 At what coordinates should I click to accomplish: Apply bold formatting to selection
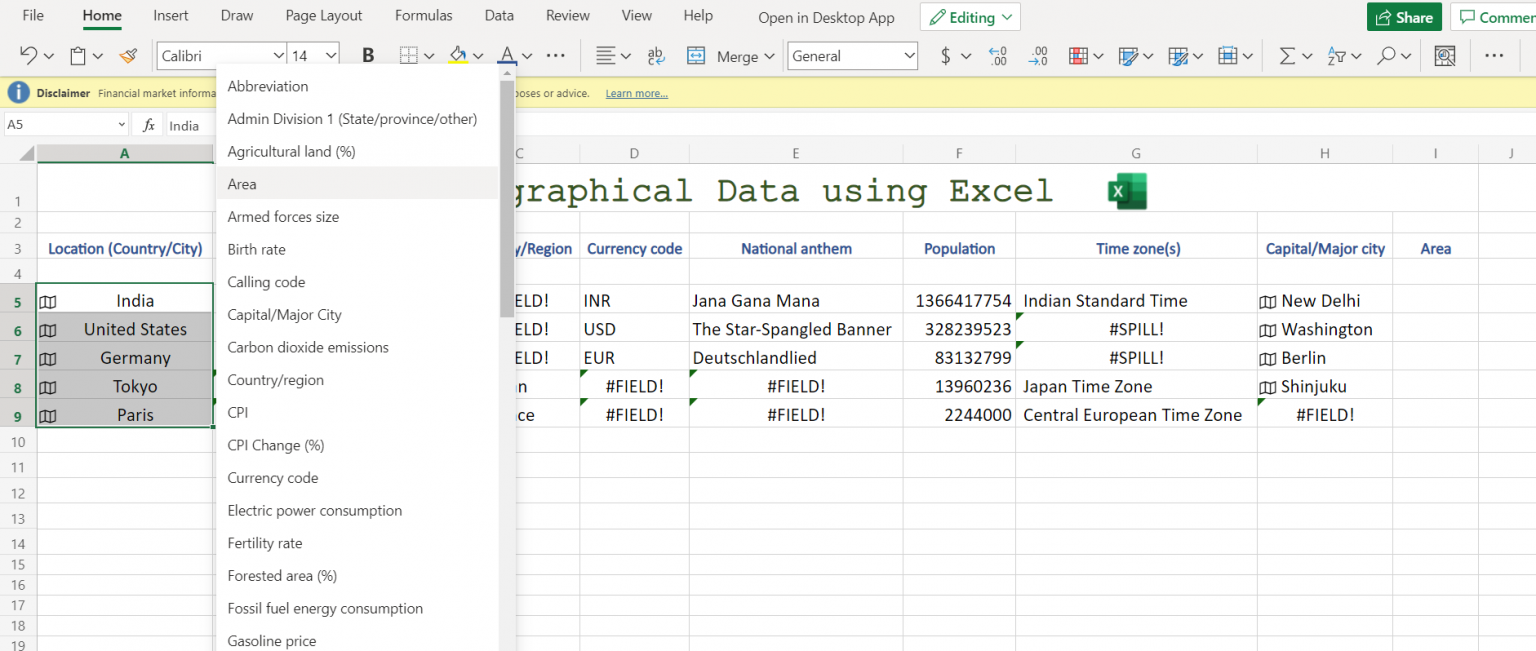pyautogui.click(x=368, y=56)
